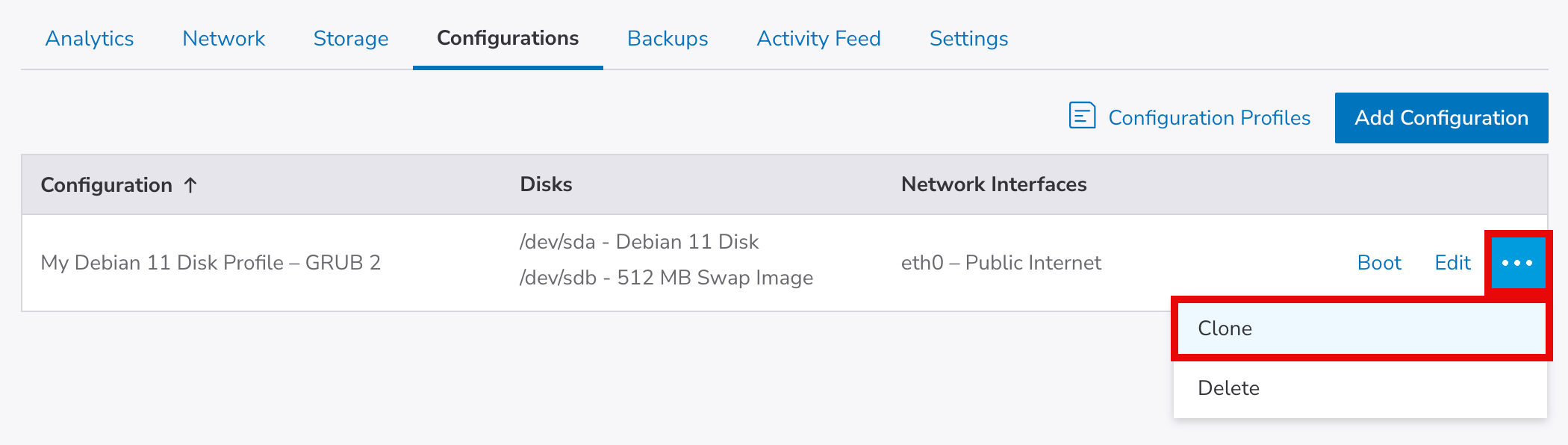Image resolution: width=1568 pixels, height=445 pixels.
Task: View the Backups tab
Action: coord(668,39)
